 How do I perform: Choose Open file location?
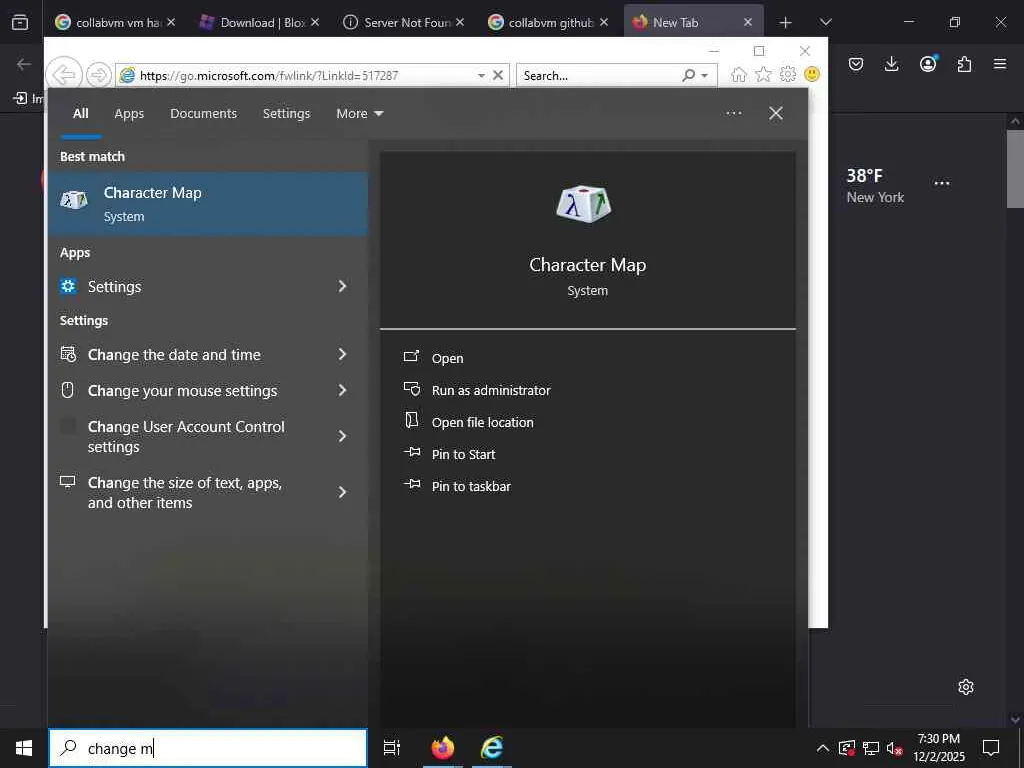469,422
